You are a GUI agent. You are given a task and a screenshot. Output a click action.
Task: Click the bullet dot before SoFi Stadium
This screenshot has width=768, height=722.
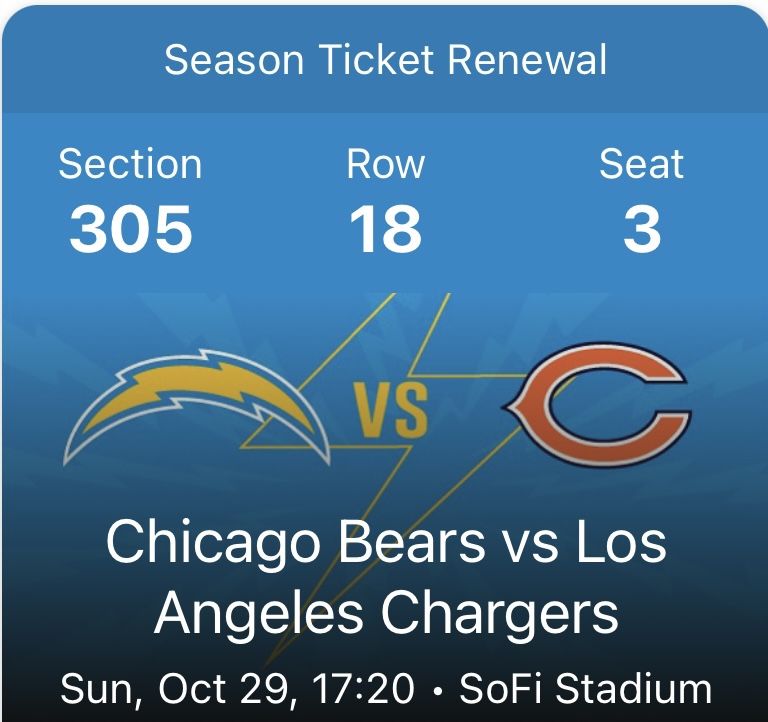[x=438, y=690]
